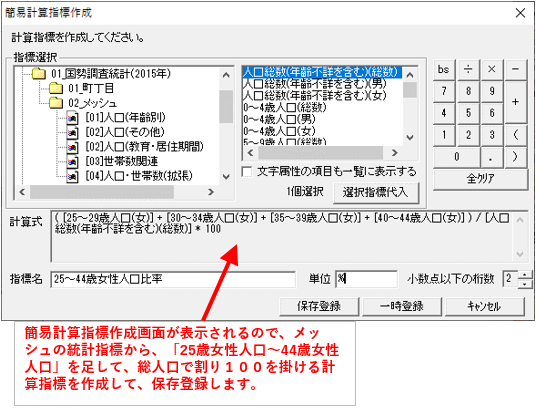
Task: Select the [03]世帯数関連 data icon
Action: 72,162
